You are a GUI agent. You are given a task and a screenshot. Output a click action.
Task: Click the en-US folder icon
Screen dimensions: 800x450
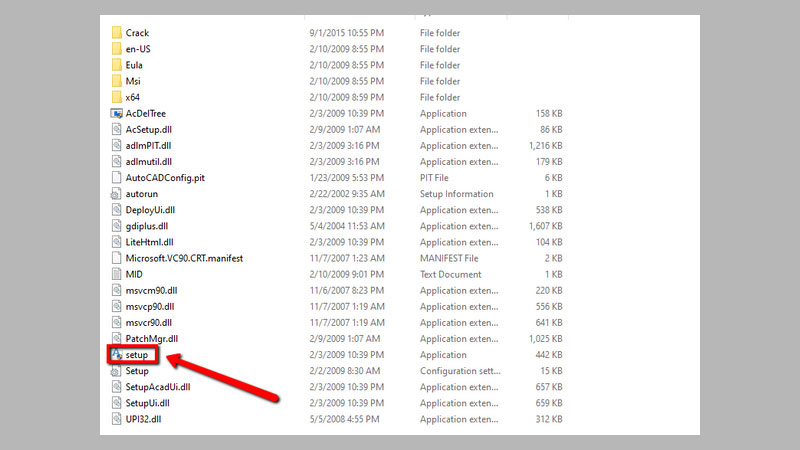tap(116, 49)
